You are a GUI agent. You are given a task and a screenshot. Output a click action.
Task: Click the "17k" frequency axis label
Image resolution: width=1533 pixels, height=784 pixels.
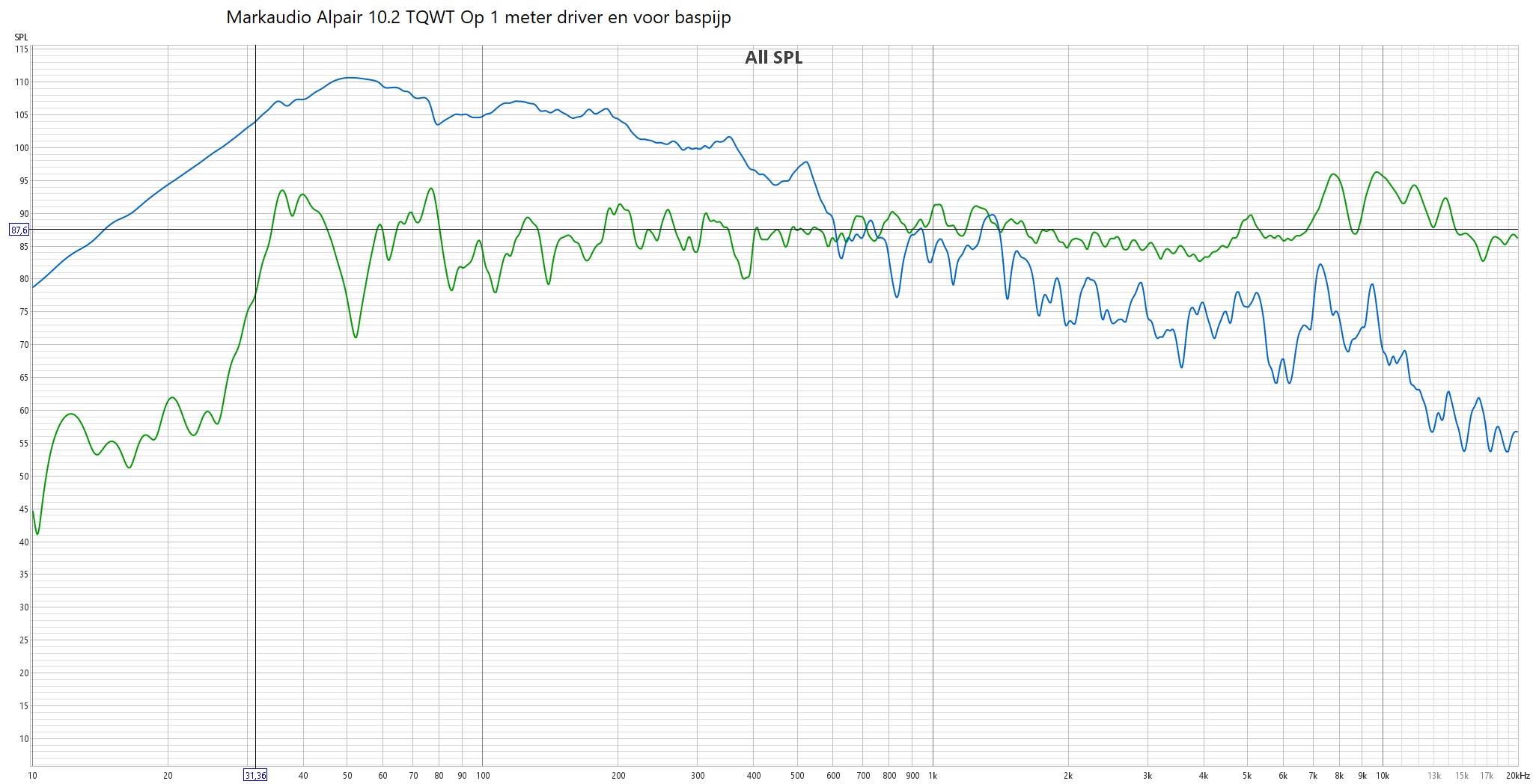1487,776
